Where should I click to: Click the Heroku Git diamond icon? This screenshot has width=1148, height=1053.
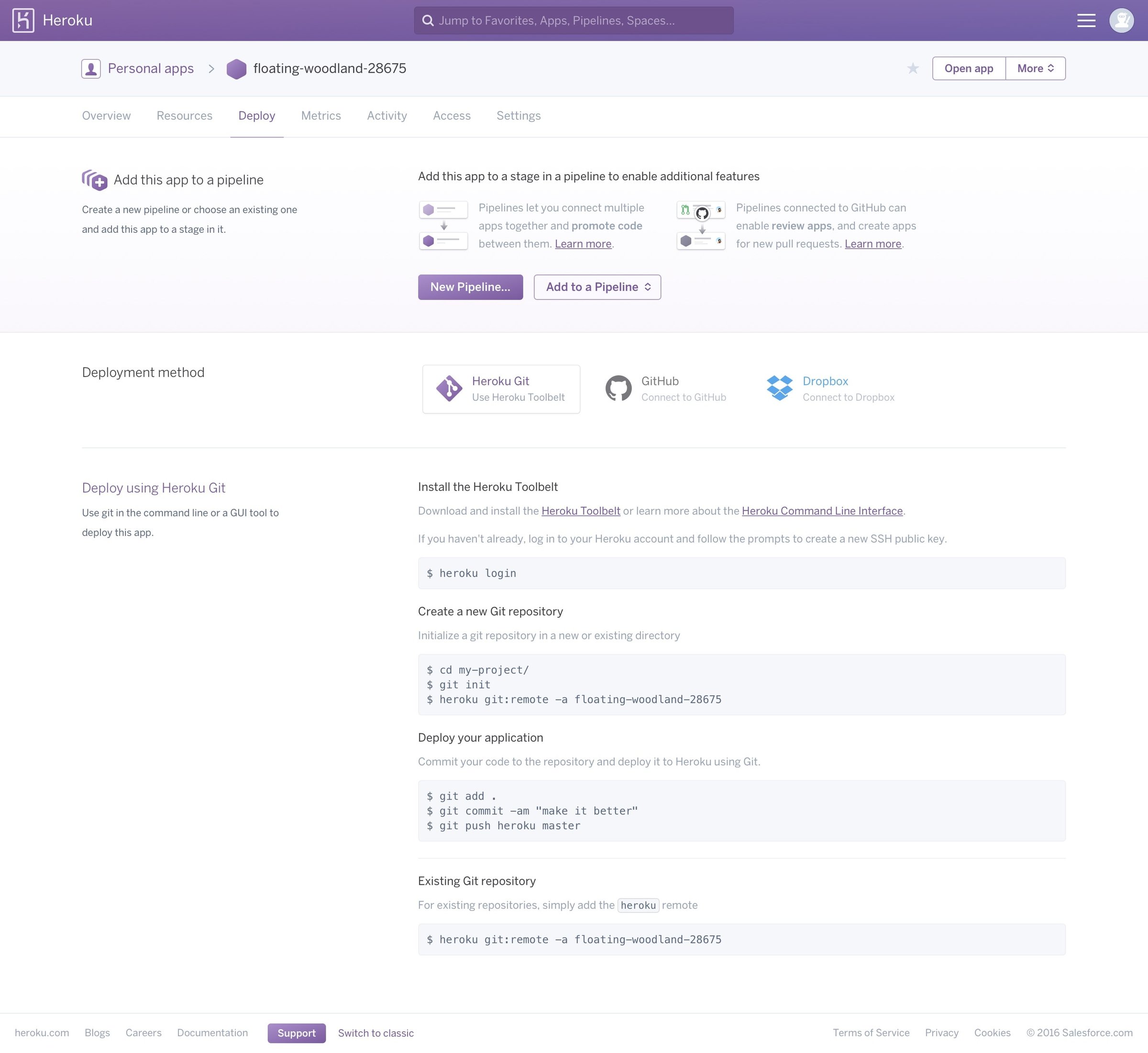449,389
